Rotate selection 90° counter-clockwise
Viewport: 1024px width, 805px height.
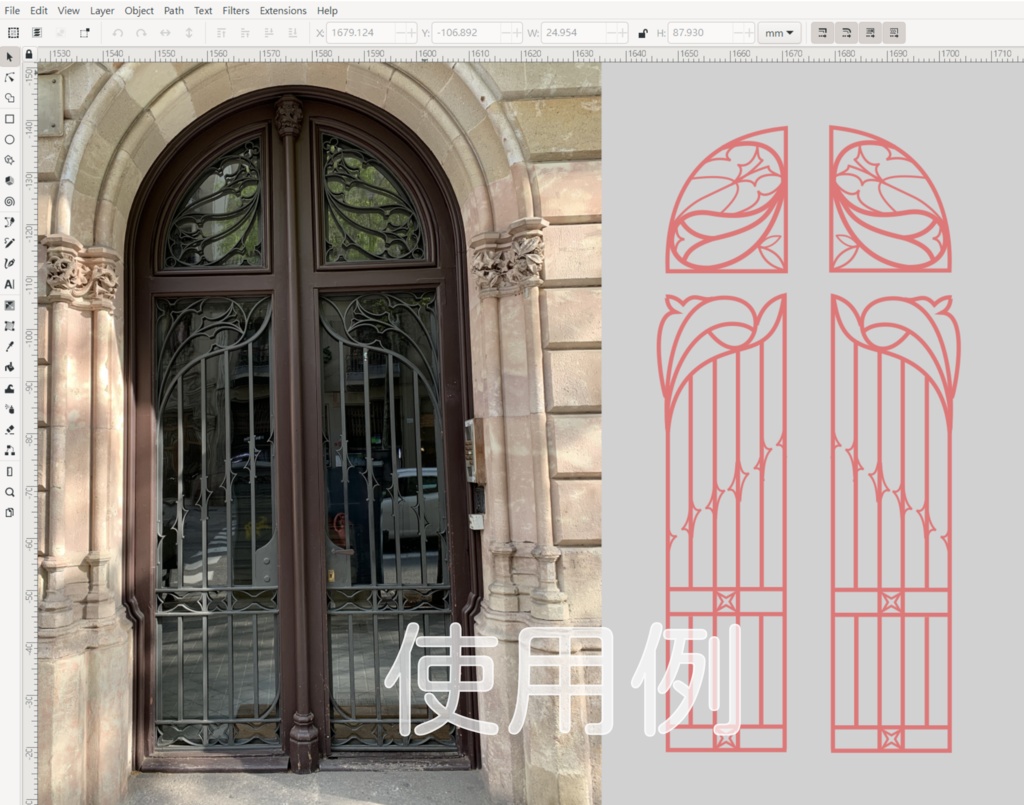click(118, 33)
